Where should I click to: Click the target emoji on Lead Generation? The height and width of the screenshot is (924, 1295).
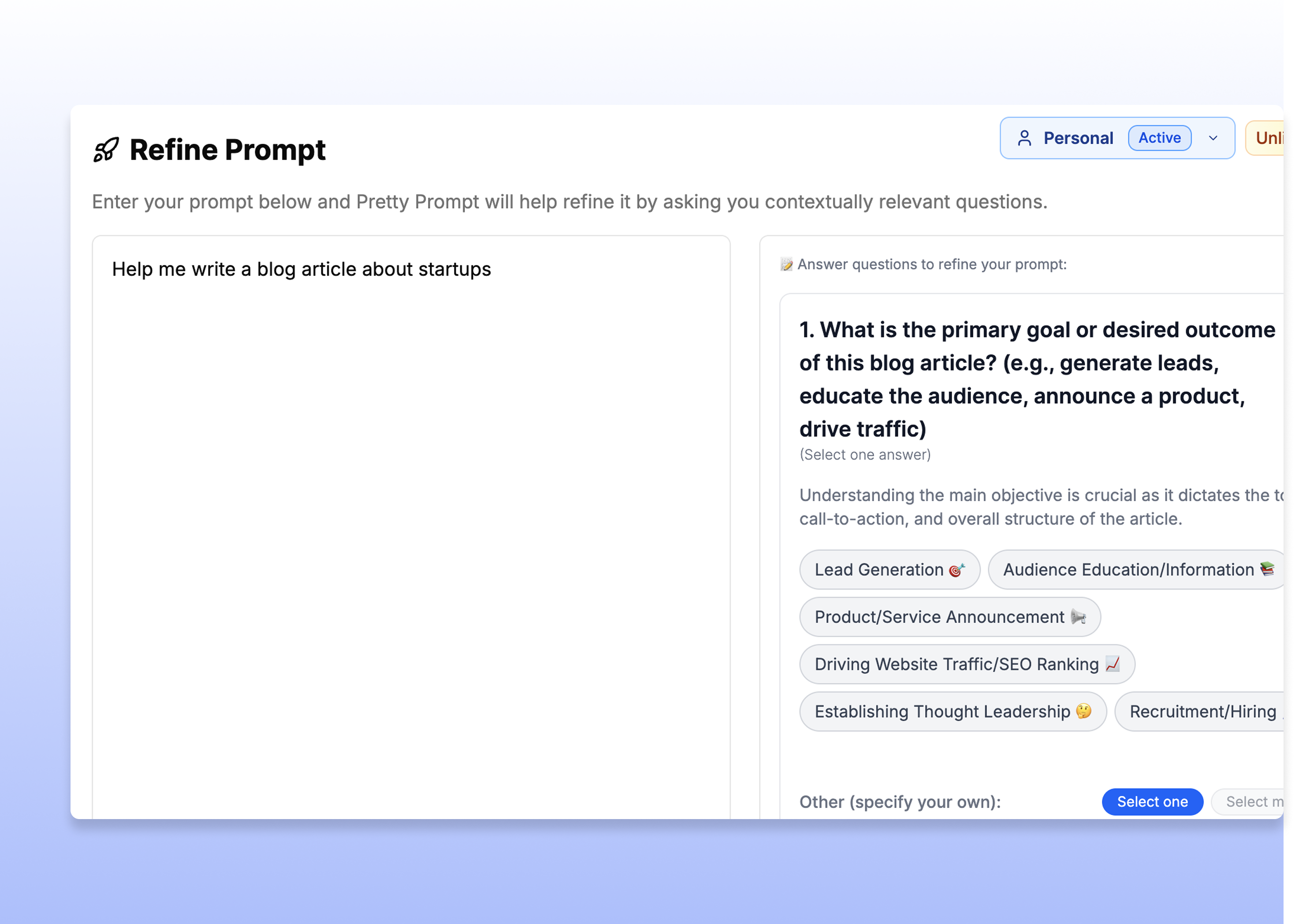point(957,570)
